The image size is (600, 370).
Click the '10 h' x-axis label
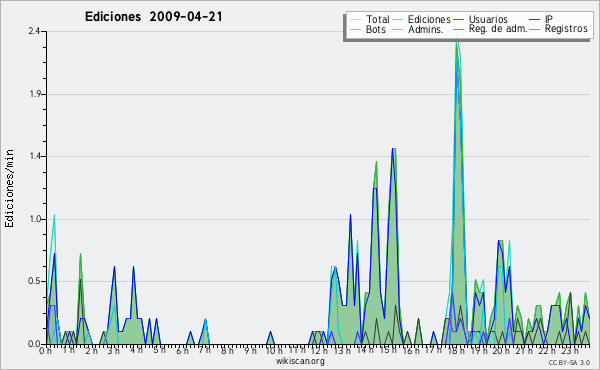[274, 351]
